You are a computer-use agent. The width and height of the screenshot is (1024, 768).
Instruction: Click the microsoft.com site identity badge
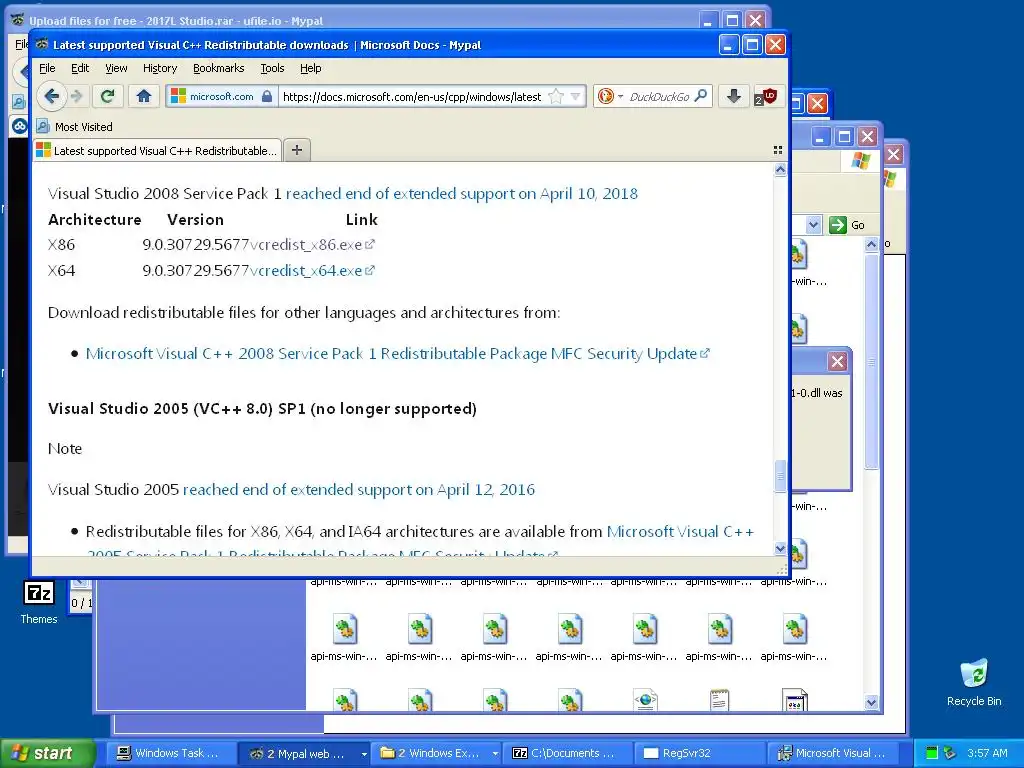(x=221, y=97)
